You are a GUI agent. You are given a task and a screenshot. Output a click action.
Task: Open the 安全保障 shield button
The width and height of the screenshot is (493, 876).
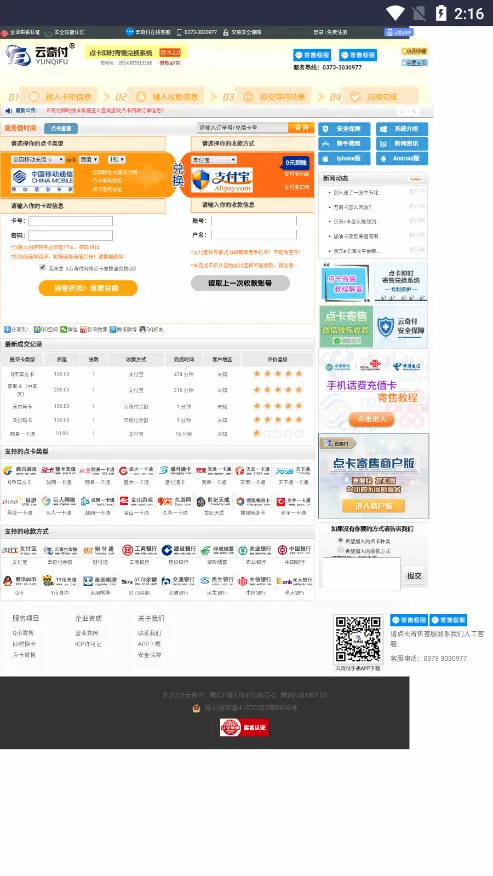tap(344, 128)
